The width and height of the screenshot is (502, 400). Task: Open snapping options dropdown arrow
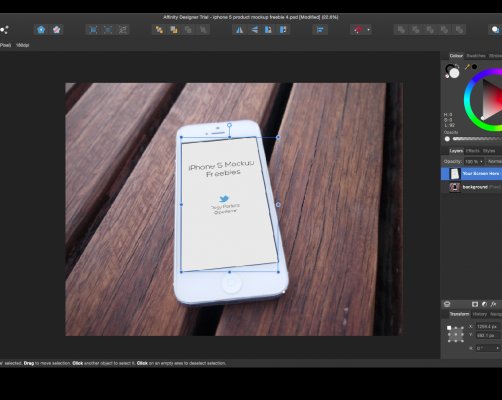click(368, 30)
